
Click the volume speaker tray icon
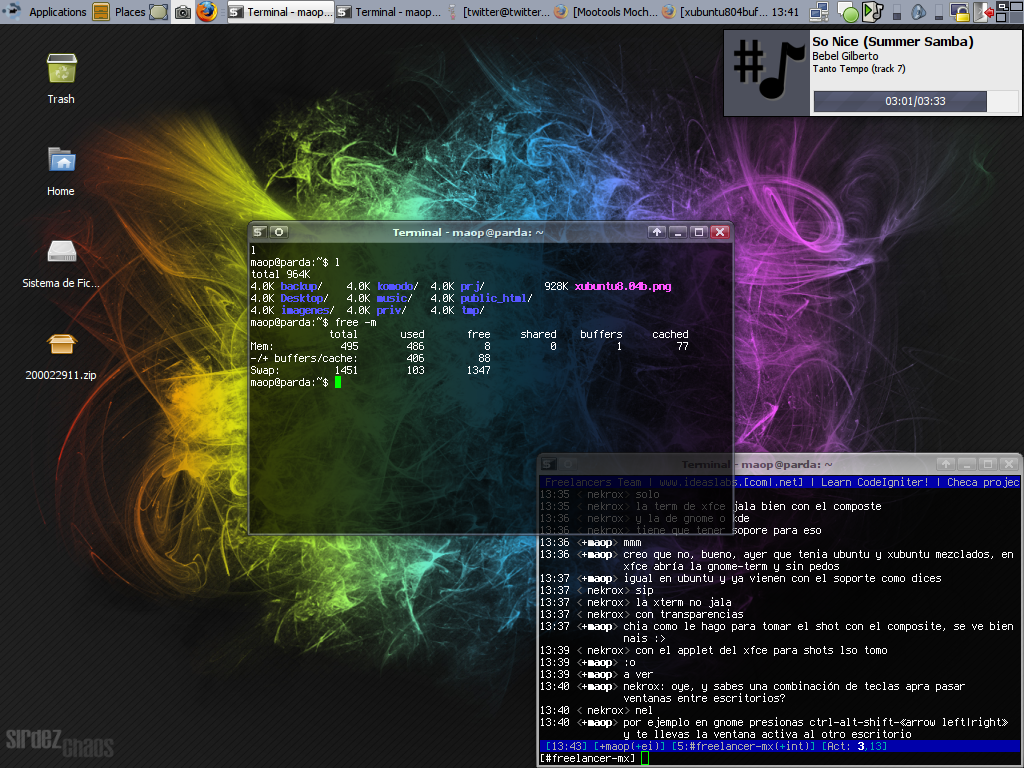tap(918, 12)
